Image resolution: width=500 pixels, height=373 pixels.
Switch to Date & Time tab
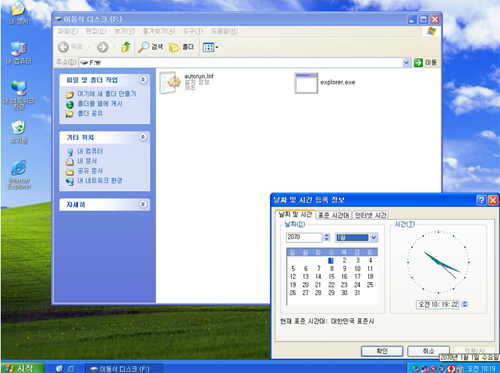[x=295, y=215]
